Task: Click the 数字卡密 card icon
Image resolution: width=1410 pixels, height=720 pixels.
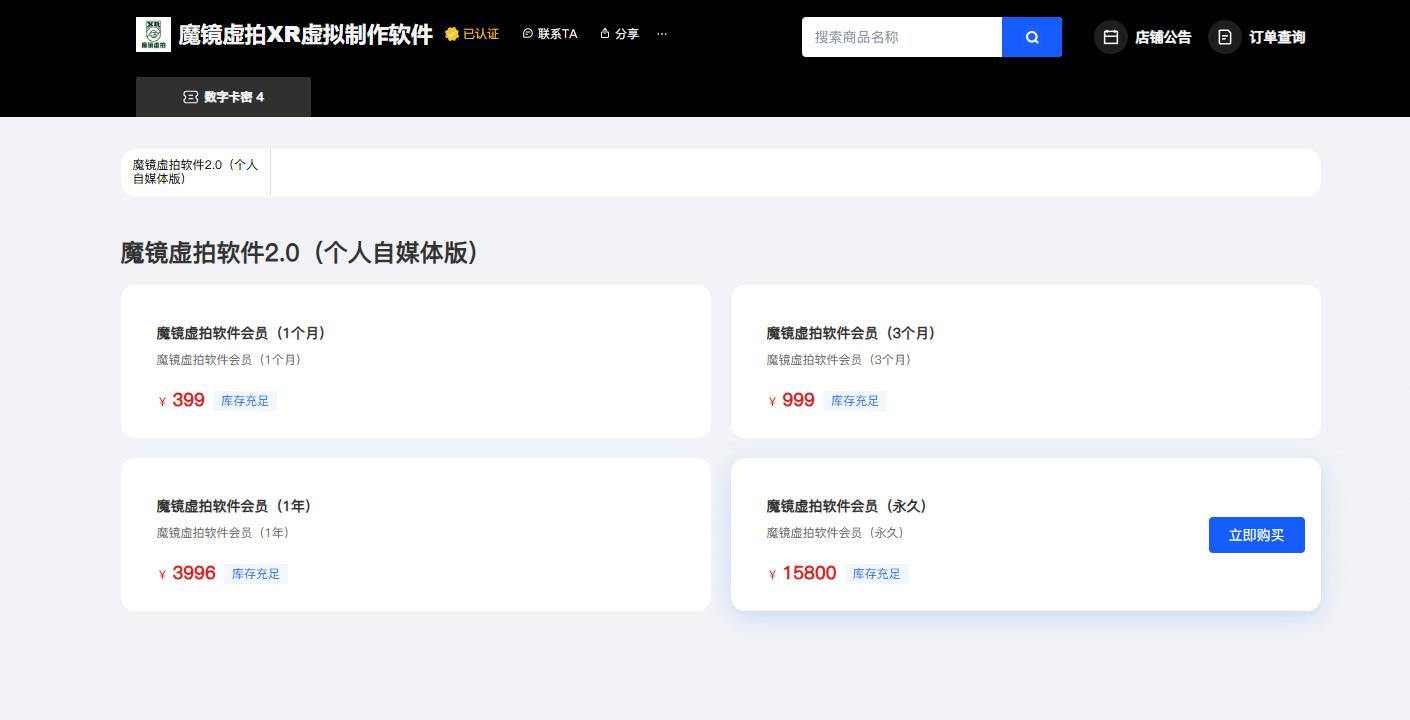Action: click(x=190, y=97)
